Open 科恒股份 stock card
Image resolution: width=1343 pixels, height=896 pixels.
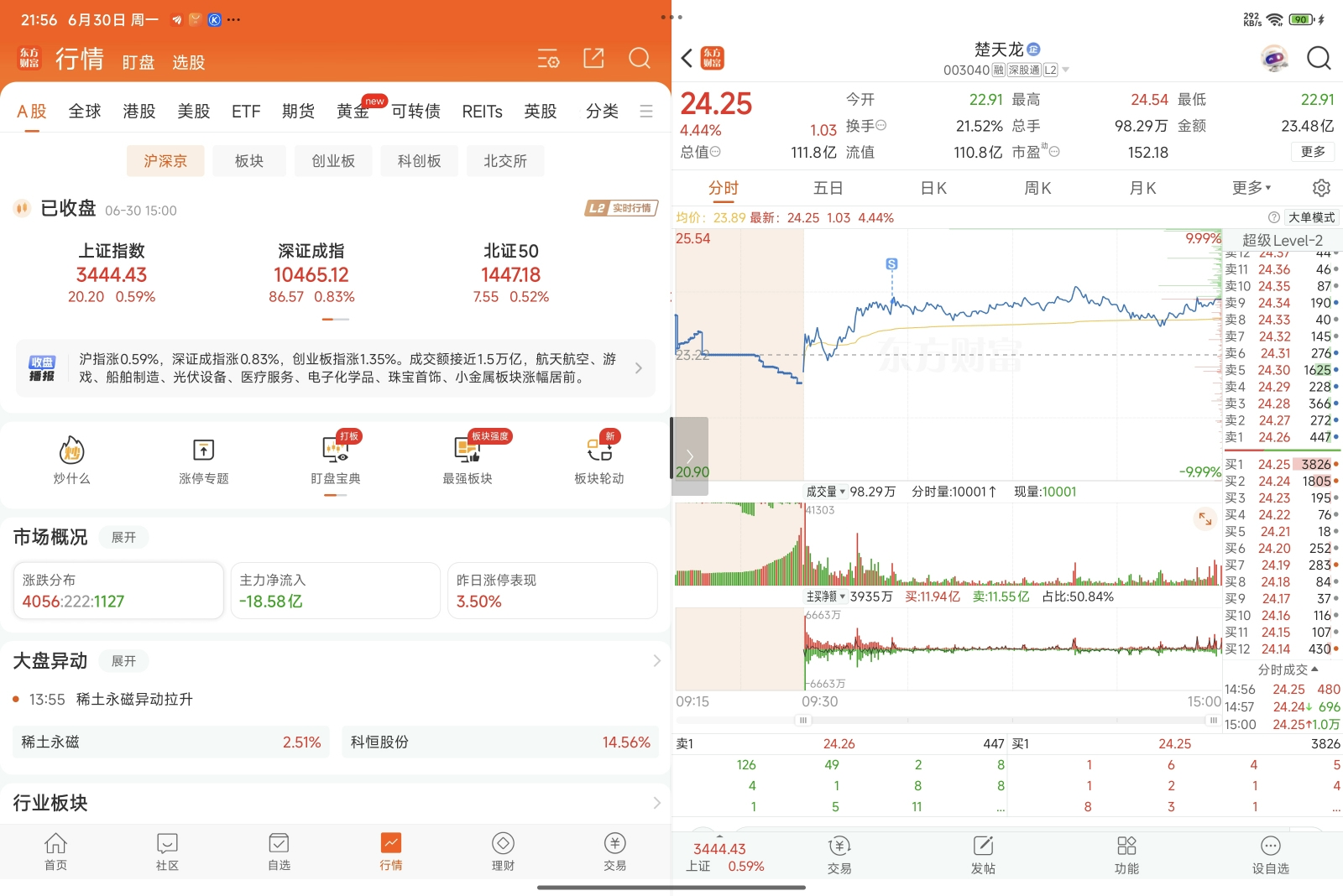tap(500, 742)
